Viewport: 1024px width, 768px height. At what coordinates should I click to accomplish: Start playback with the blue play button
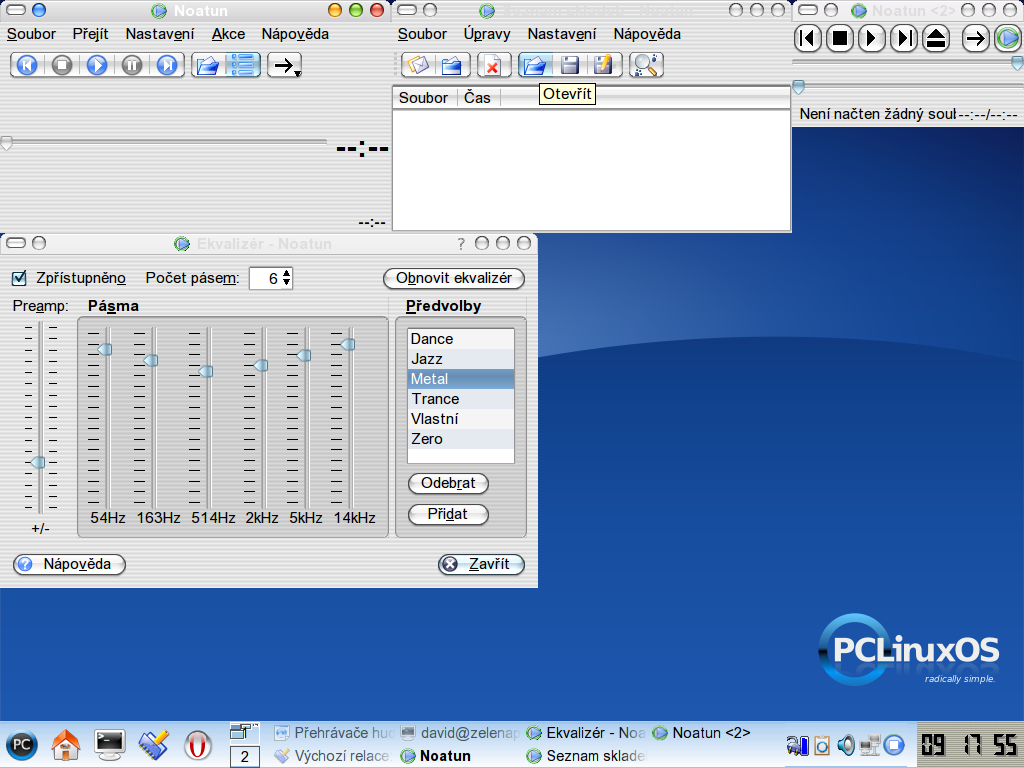point(97,65)
